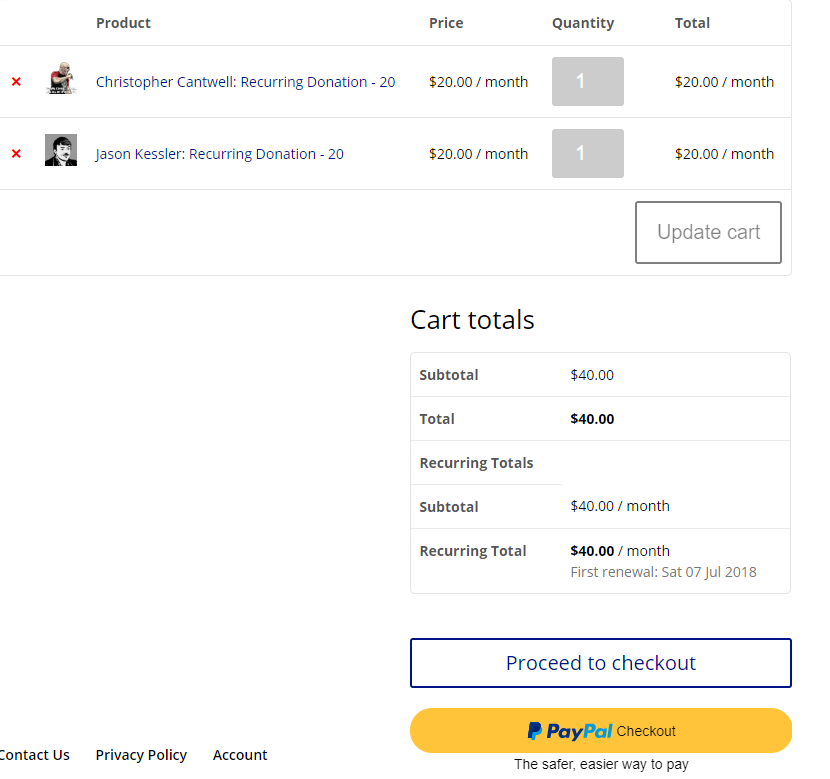Select quantity field for Jason Kessler donation
This screenshot has width=830, height=779.
coord(588,153)
